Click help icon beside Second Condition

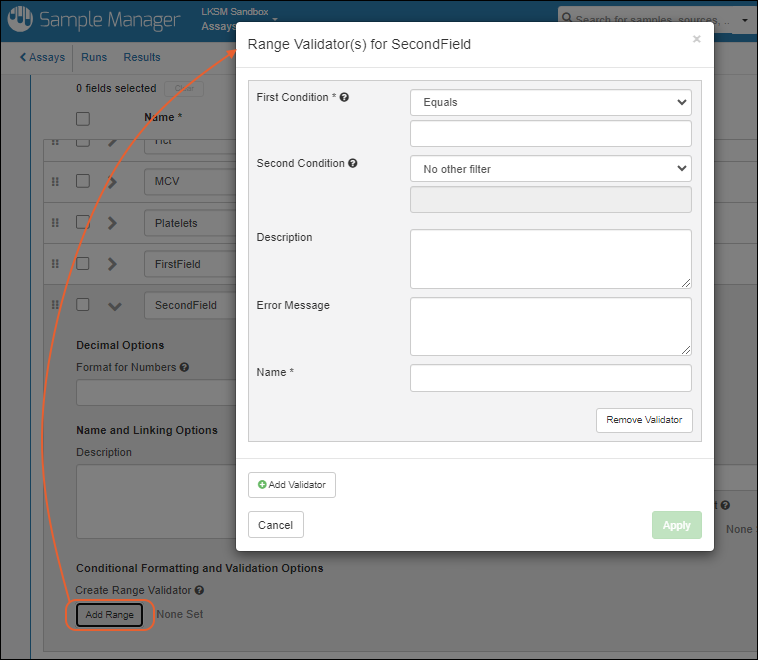352,164
